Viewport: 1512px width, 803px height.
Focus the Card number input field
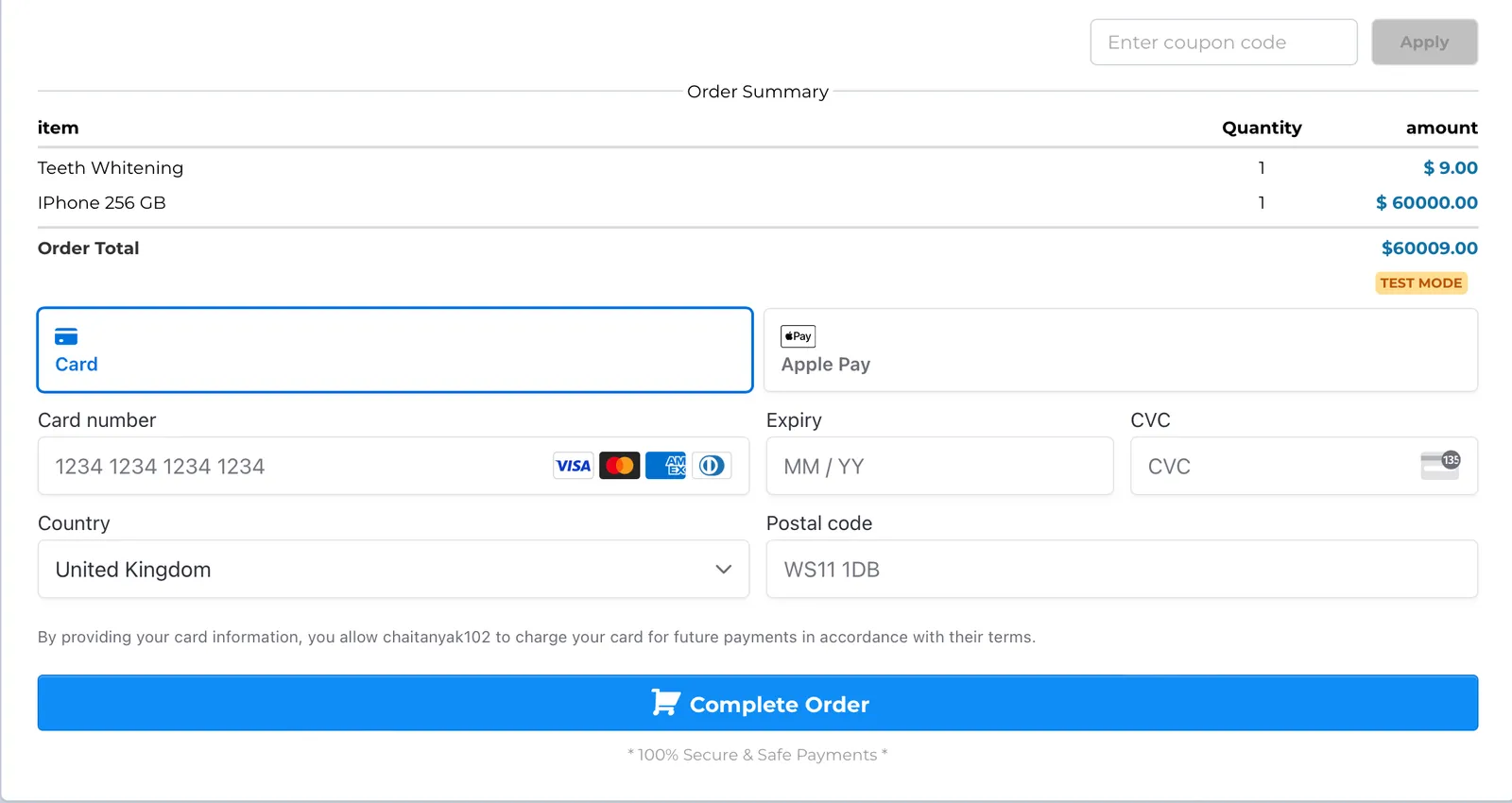(393, 466)
